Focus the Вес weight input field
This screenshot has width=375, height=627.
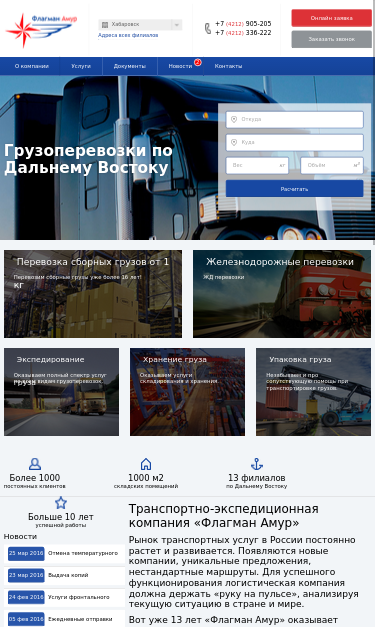point(257,165)
